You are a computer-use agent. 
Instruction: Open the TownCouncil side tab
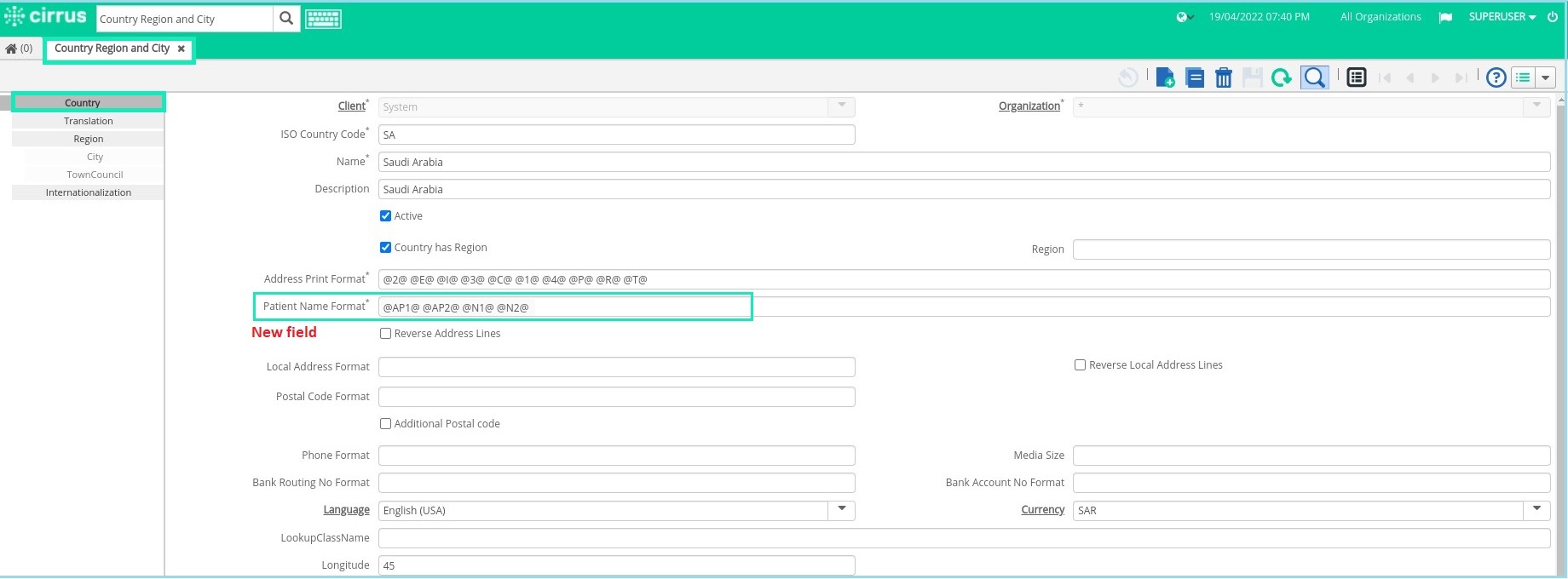(x=95, y=175)
